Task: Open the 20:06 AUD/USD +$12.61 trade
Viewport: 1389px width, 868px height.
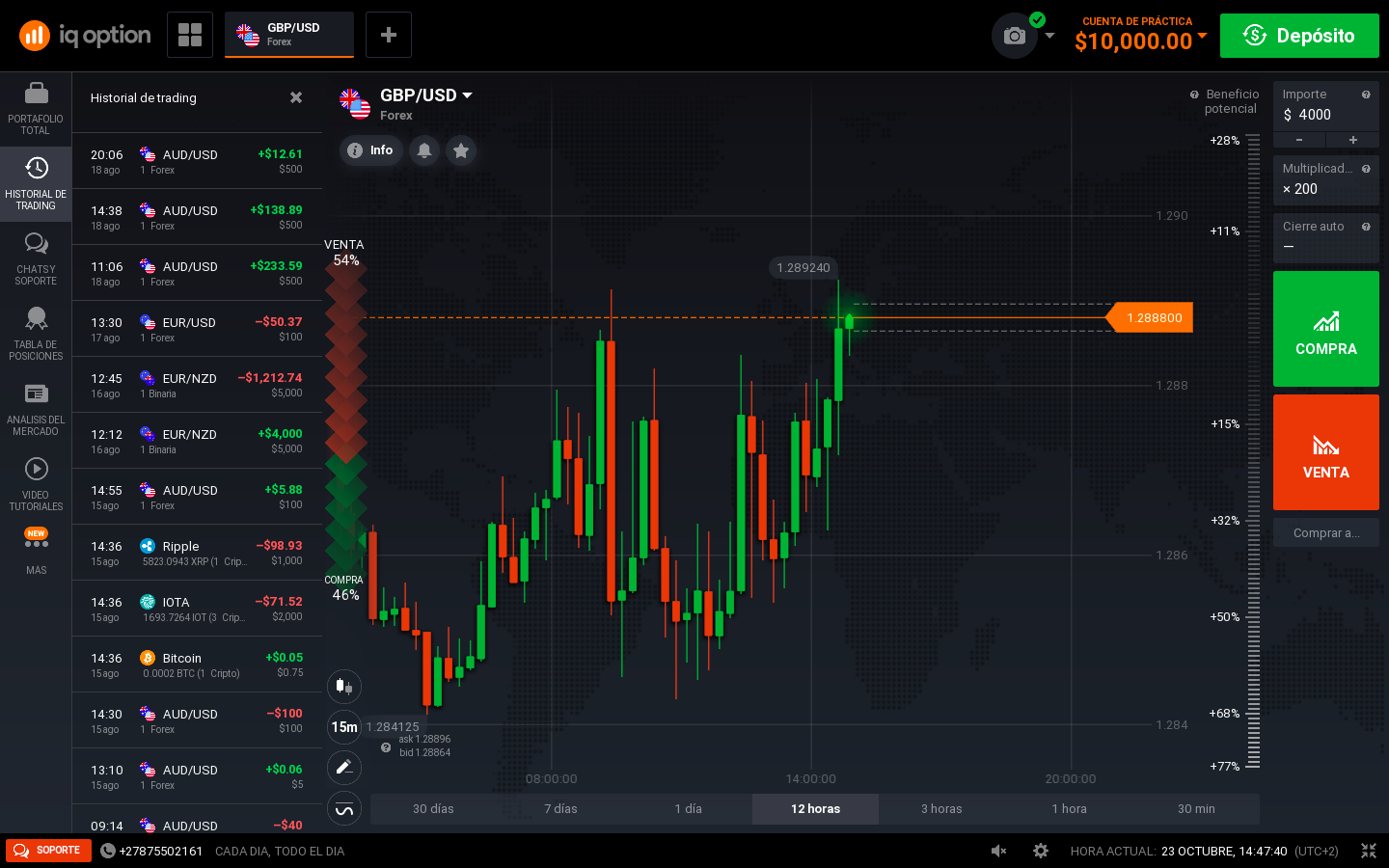Action: point(197,161)
